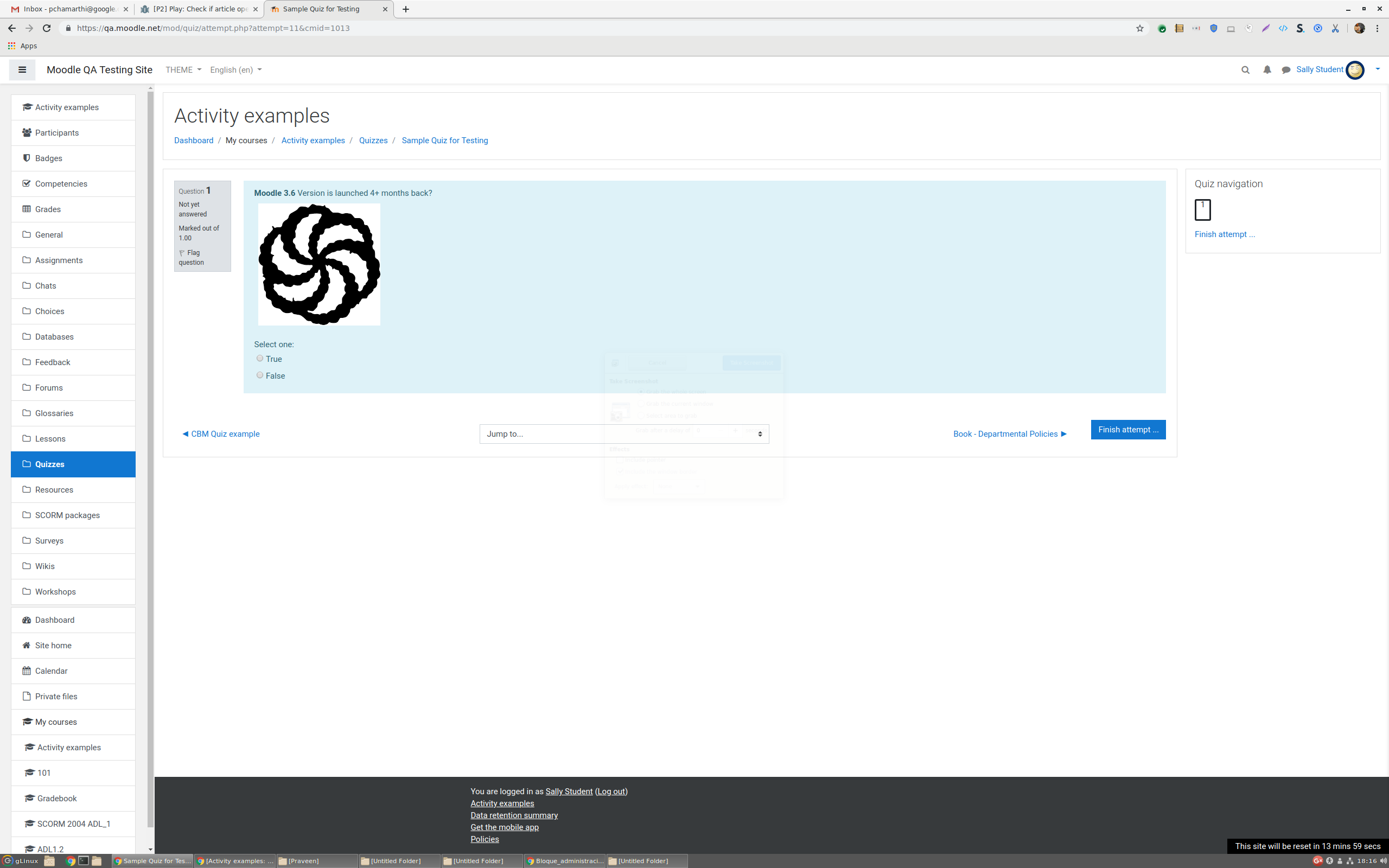This screenshot has height=868, width=1389.
Task: Switch to Bloque_administraci... taskbar window
Action: pos(565,860)
